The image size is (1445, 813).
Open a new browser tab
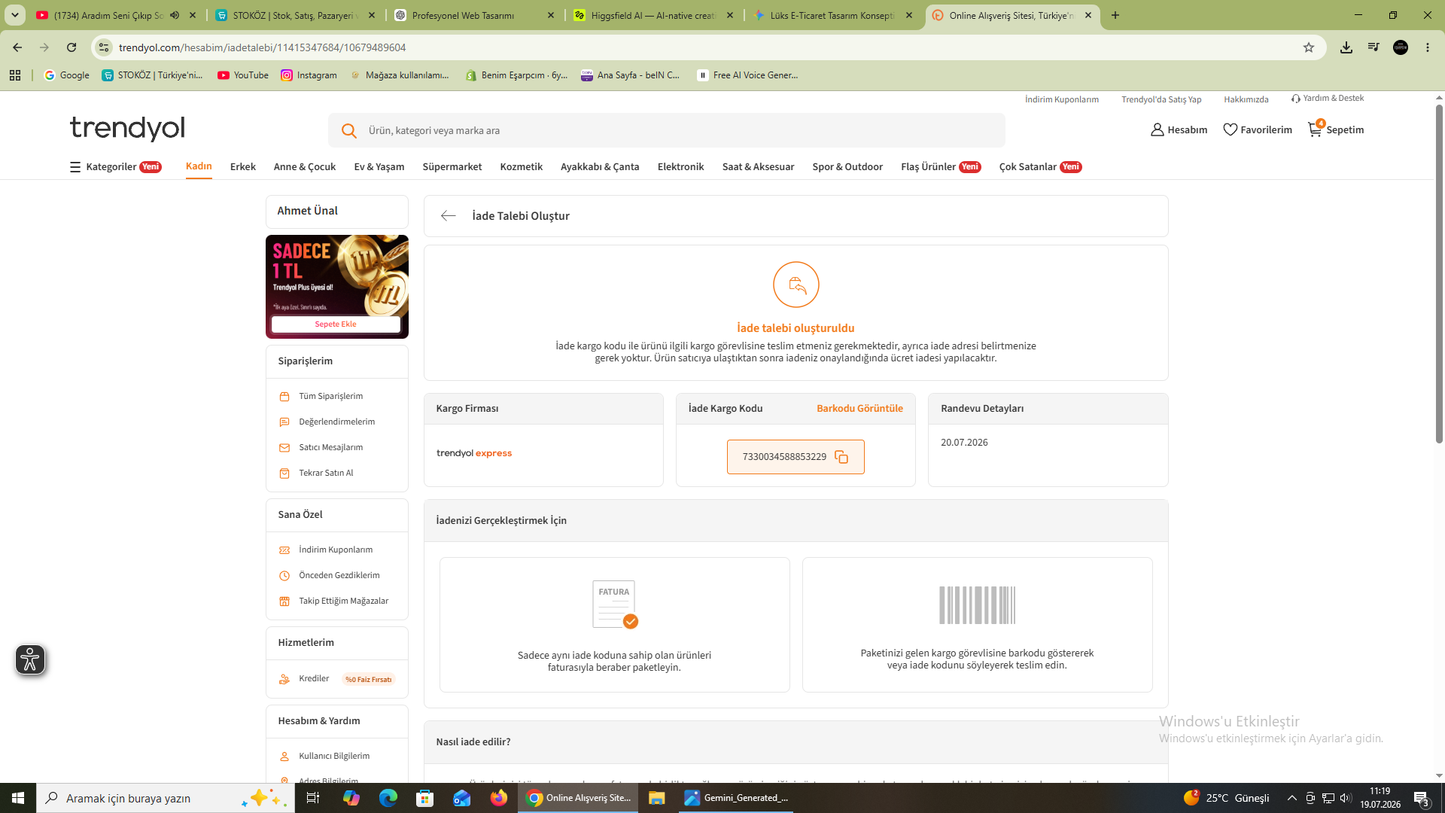(1115, 15)
